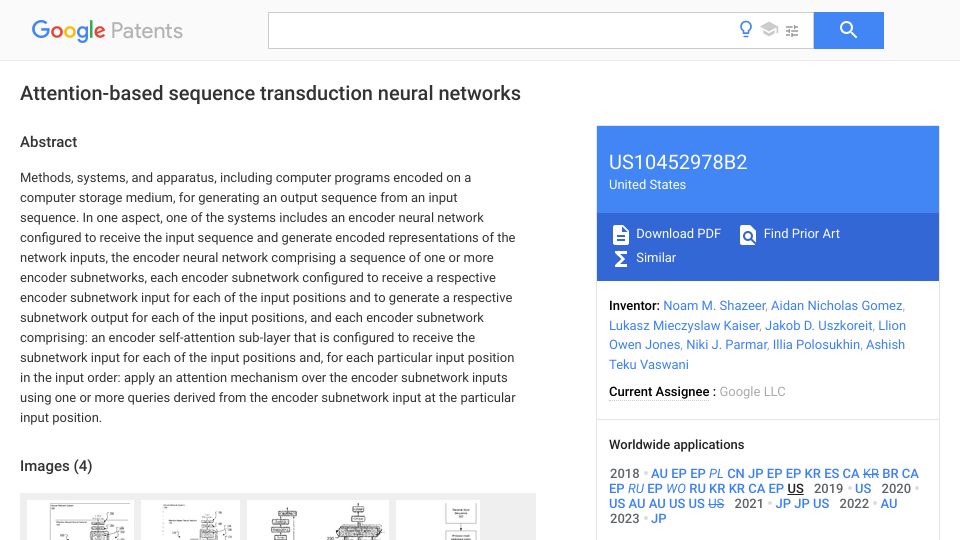Click the Abstract heading
The image size is (960, 540).
click(48, 142)
